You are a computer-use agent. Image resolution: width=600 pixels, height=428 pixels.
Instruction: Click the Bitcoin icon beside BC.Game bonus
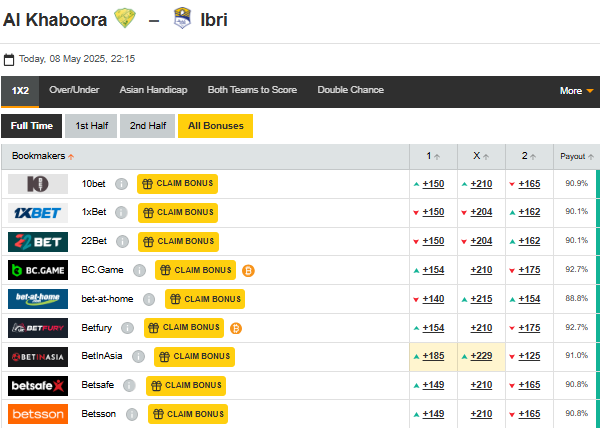pyautogui.click(x=248, y=270)
